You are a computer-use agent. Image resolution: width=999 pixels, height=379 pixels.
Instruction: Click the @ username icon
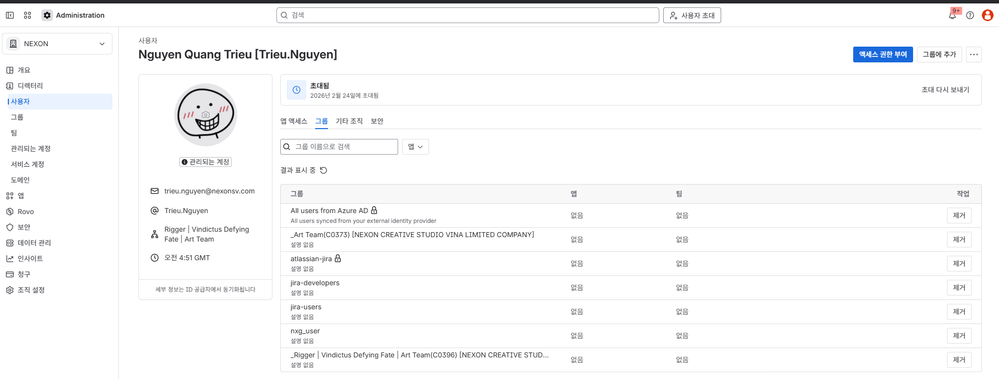pyautogui.click(x=154, y=210)
